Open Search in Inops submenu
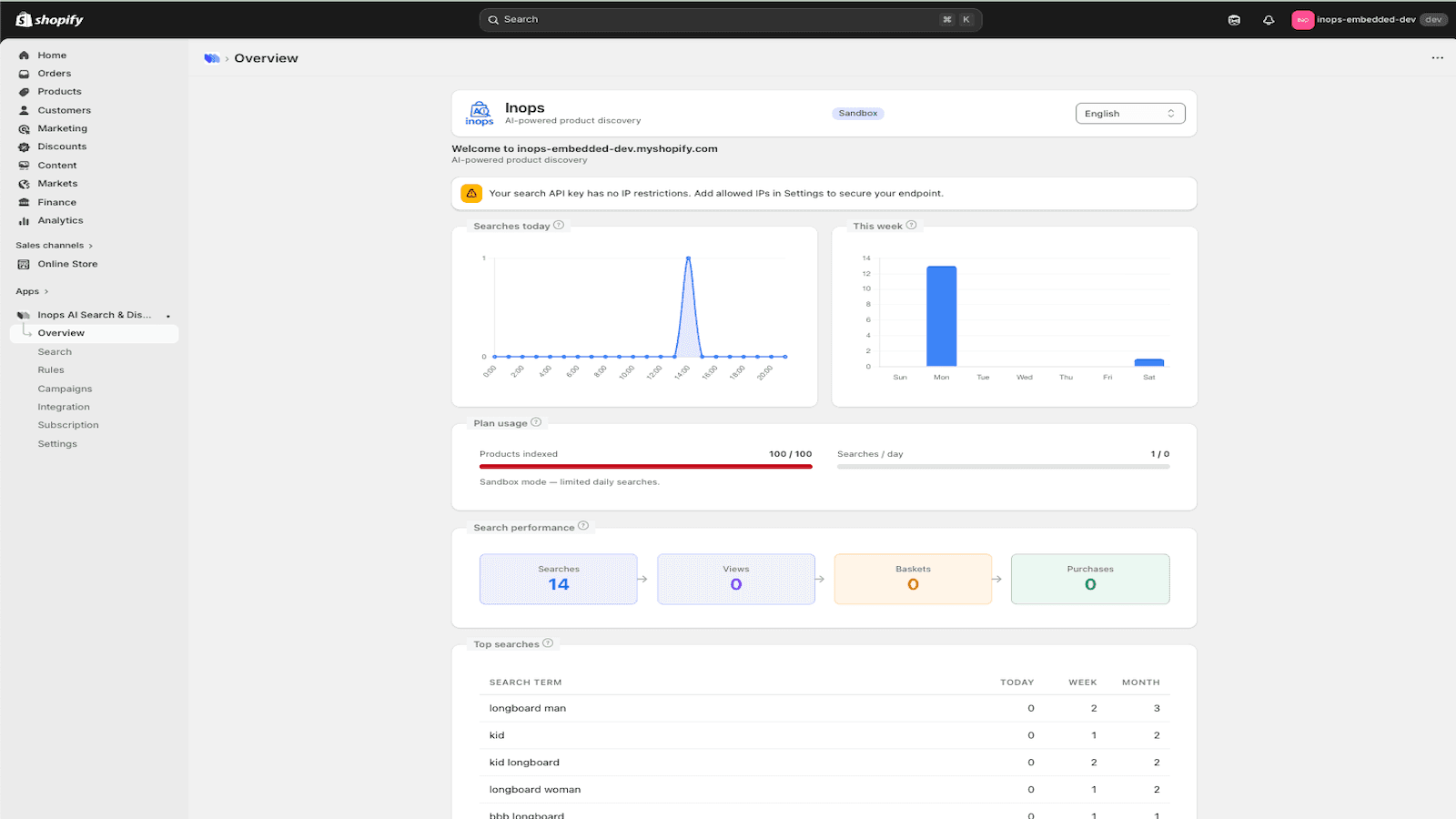 (55, 352)
